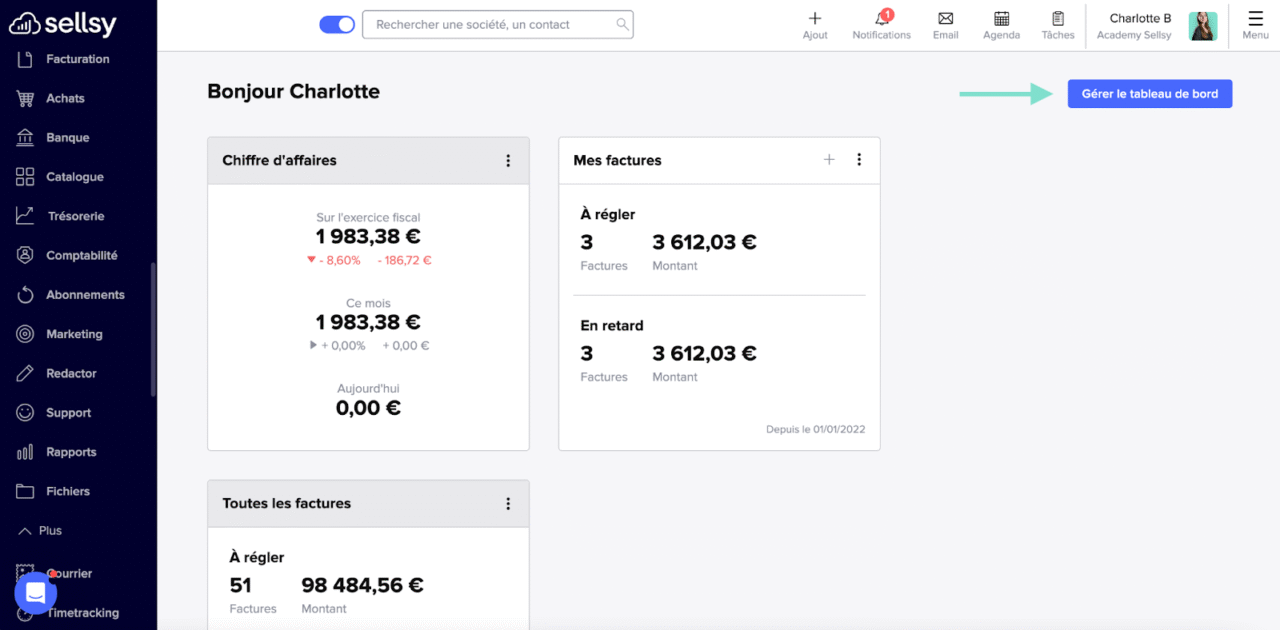This screenshot has height=630, width=1280.
Task: Click the sidebar scrollbar
Action: [153, 330]
